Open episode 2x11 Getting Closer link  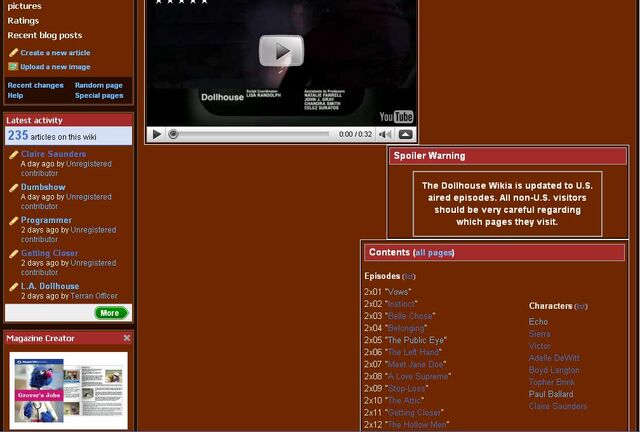pyautogui.click(x=414, y=413)
